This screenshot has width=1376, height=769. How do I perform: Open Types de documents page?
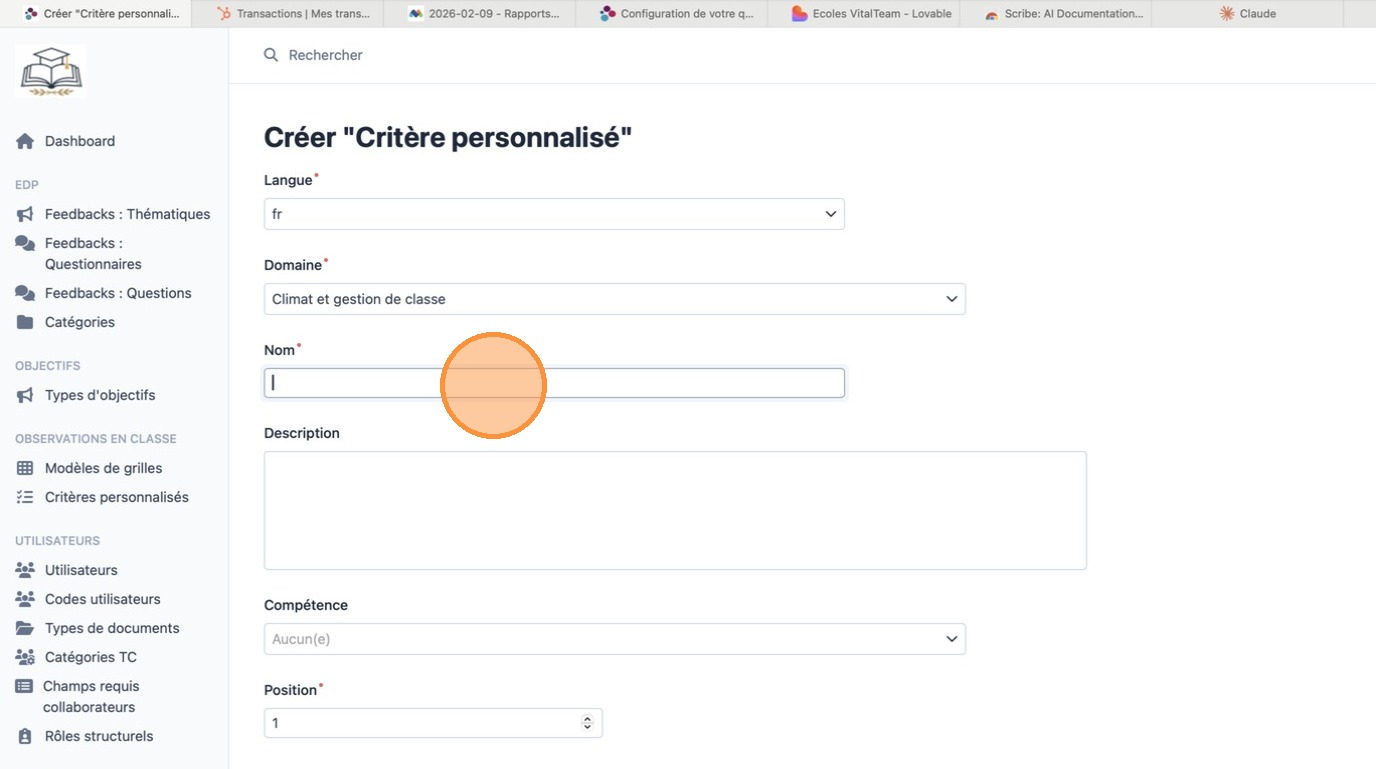coord(112,628)
